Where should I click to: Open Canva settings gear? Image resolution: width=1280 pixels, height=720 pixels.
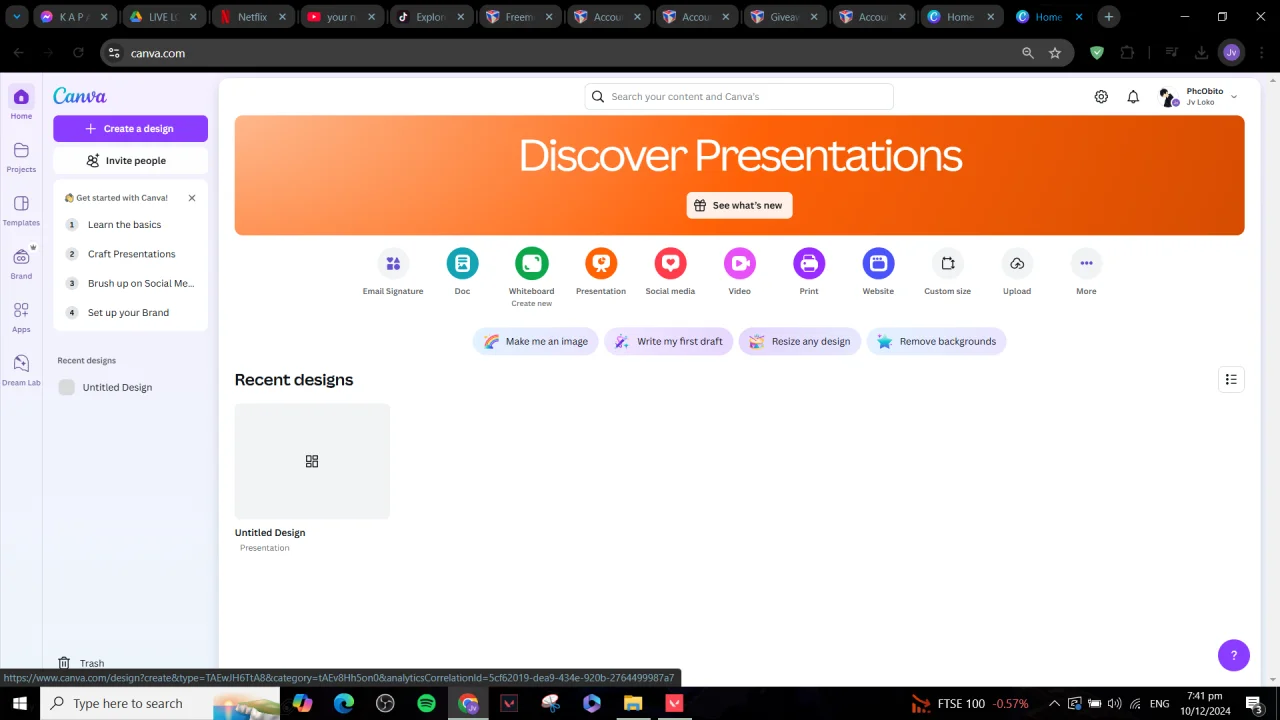1101,97
